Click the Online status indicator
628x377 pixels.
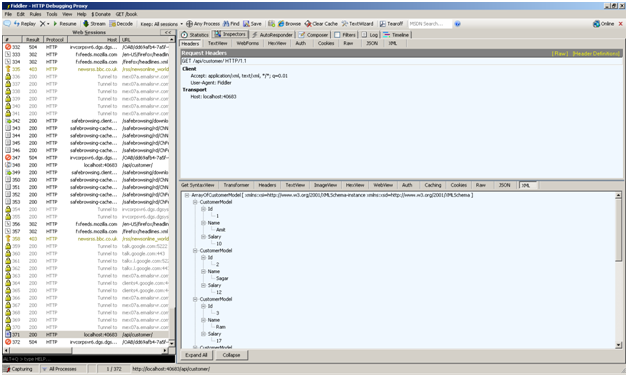[x=604, y=24]
